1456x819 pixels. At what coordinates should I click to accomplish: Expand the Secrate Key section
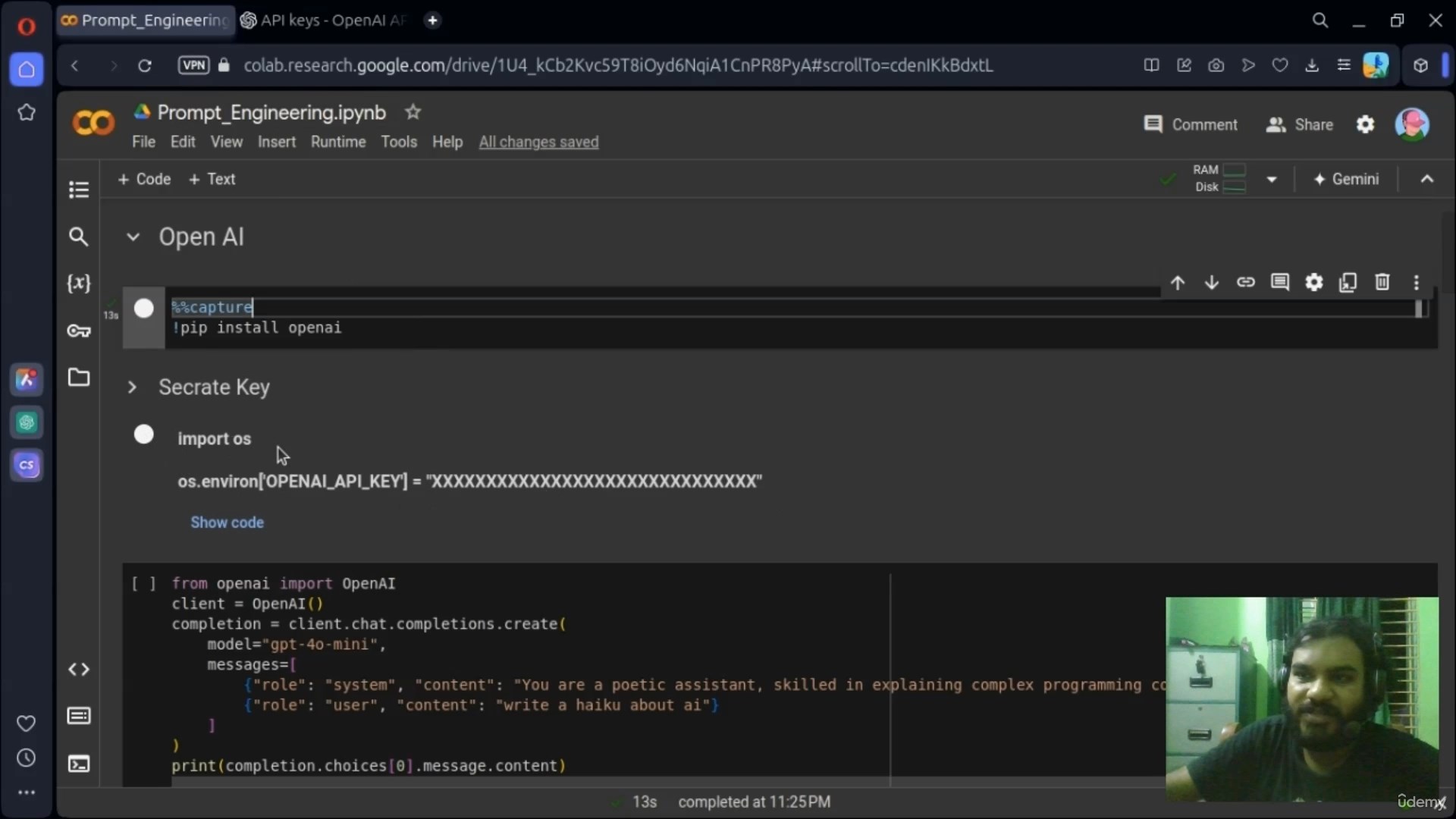tap(133, 388)
